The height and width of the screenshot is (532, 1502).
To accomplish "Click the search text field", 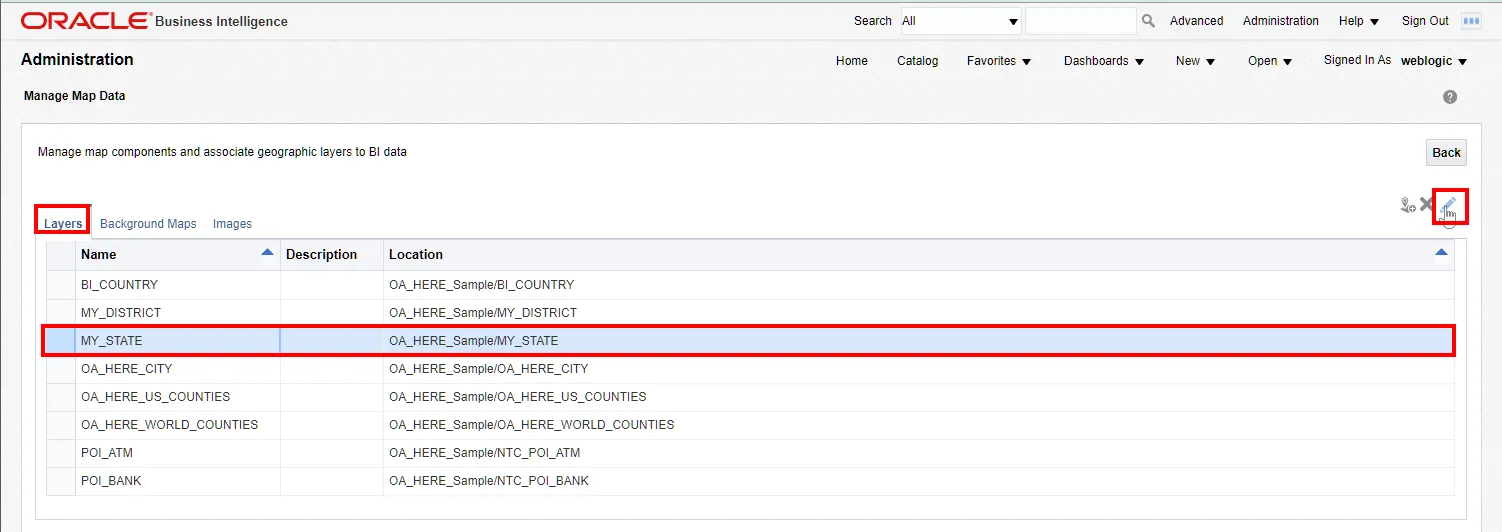I will pyautogui.click(x=1080, y=21).
